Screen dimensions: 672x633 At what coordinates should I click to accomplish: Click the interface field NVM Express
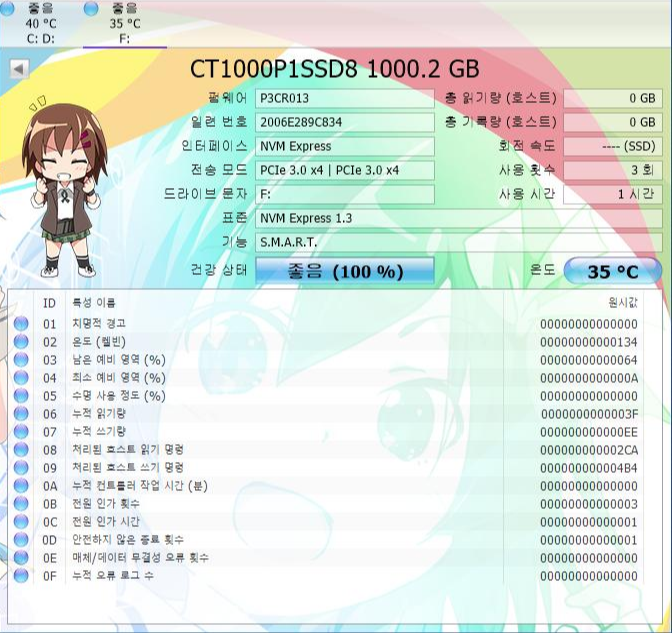pyautogui.click(x=345, y=146)
